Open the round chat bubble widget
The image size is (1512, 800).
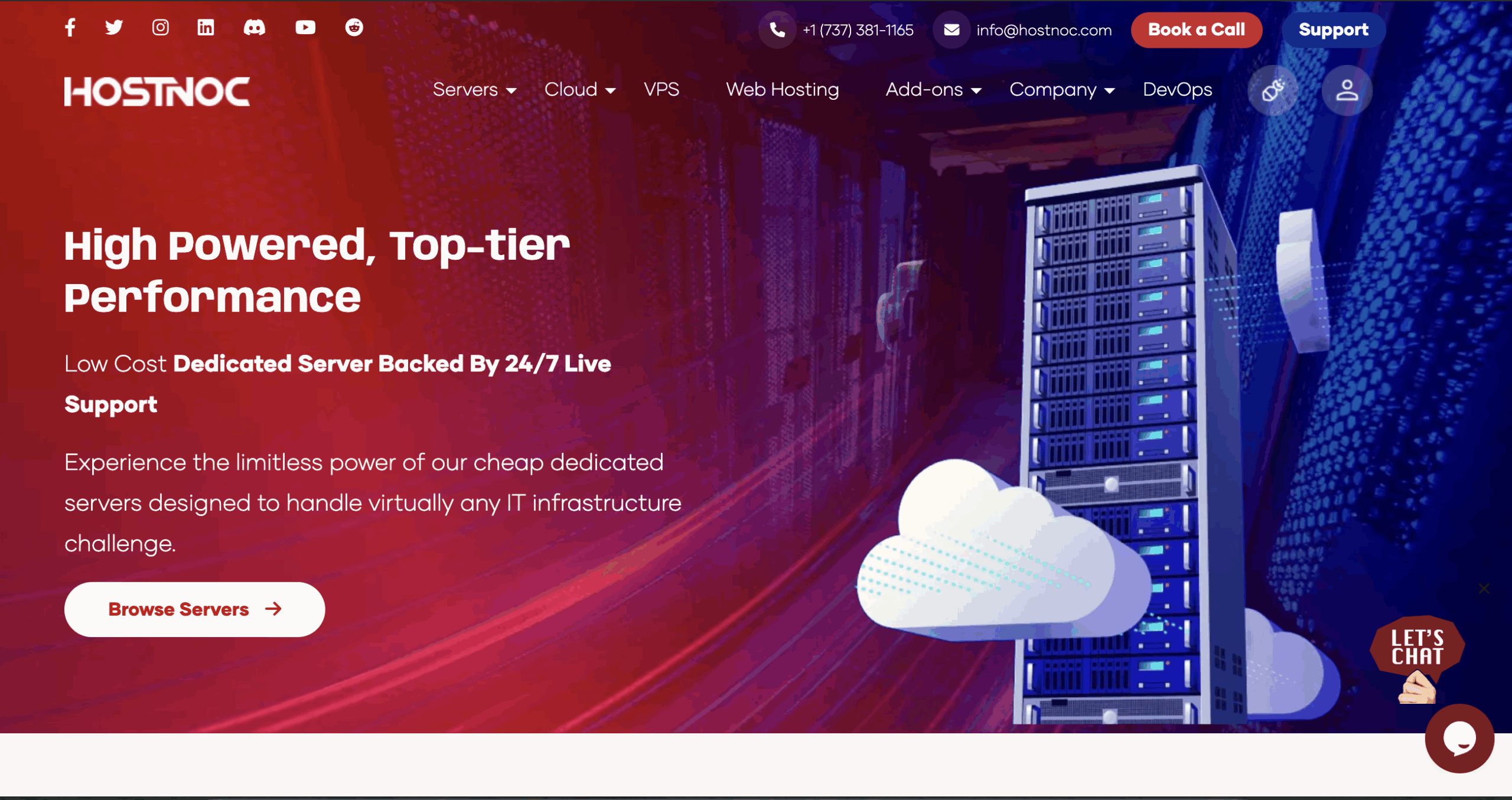click(1459, 738)
